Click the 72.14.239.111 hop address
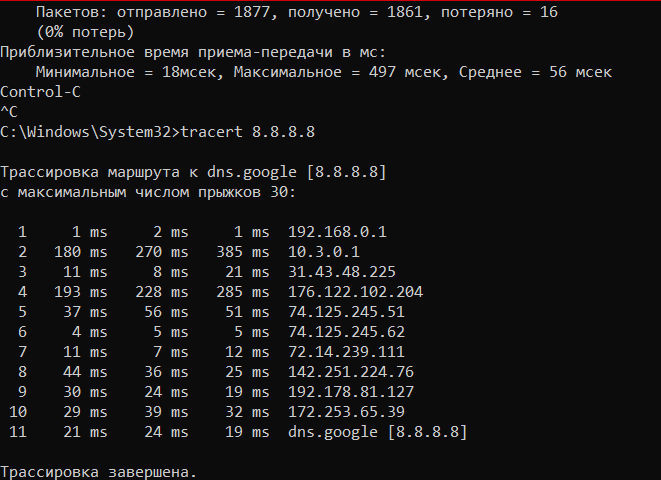This screenshot has width=661, height=480. click(347, 352)
